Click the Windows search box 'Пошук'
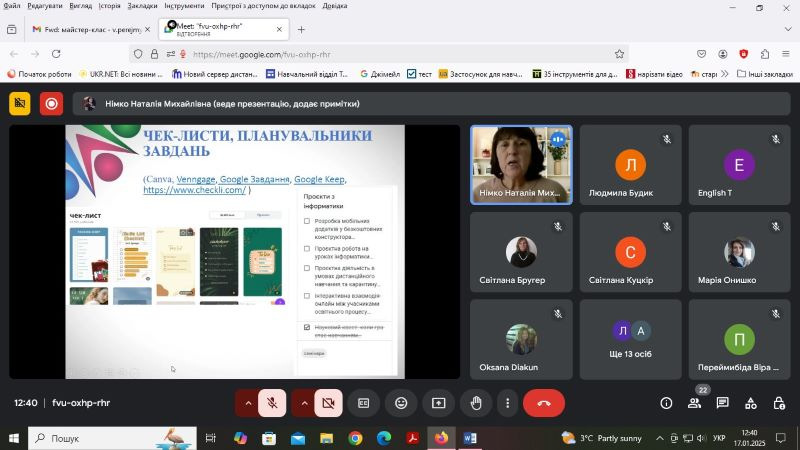Screen dimensions: 800x450 112,438
